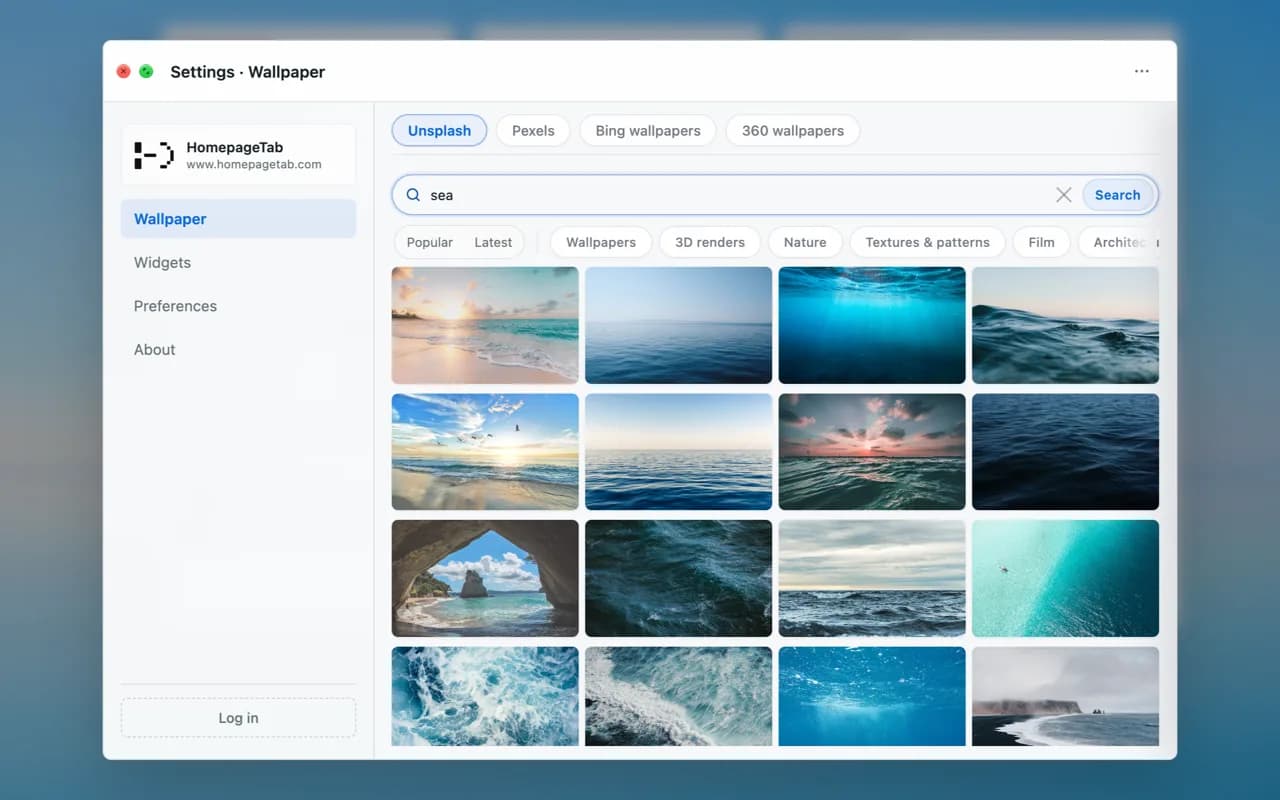Switch to the Unsplash source tab
Image resolution: width=1280 pixels, height=800 pixels.
tap(439, 131)
